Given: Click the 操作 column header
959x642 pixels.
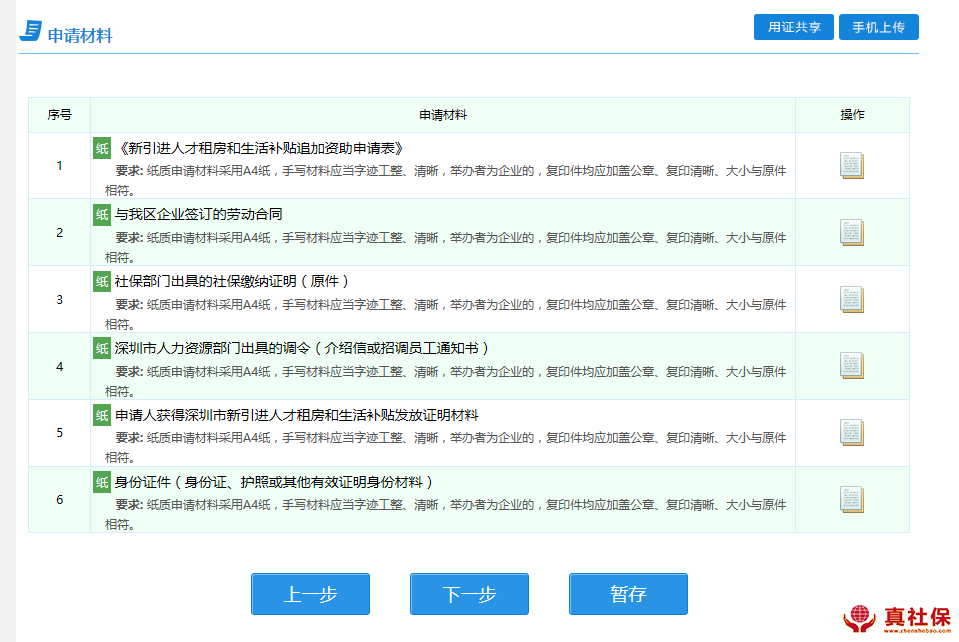Looking at the screenshot, I should [852, 115].
